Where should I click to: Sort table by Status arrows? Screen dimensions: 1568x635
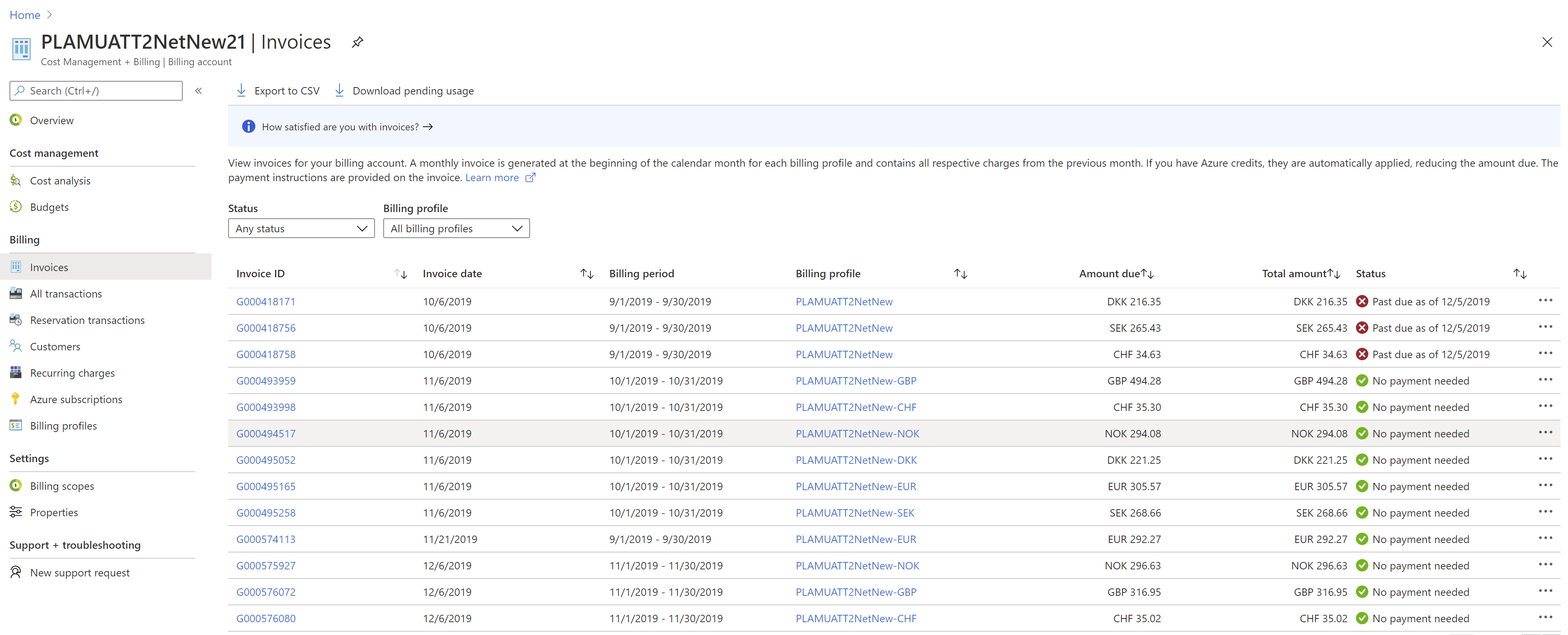pos(1520,274)
